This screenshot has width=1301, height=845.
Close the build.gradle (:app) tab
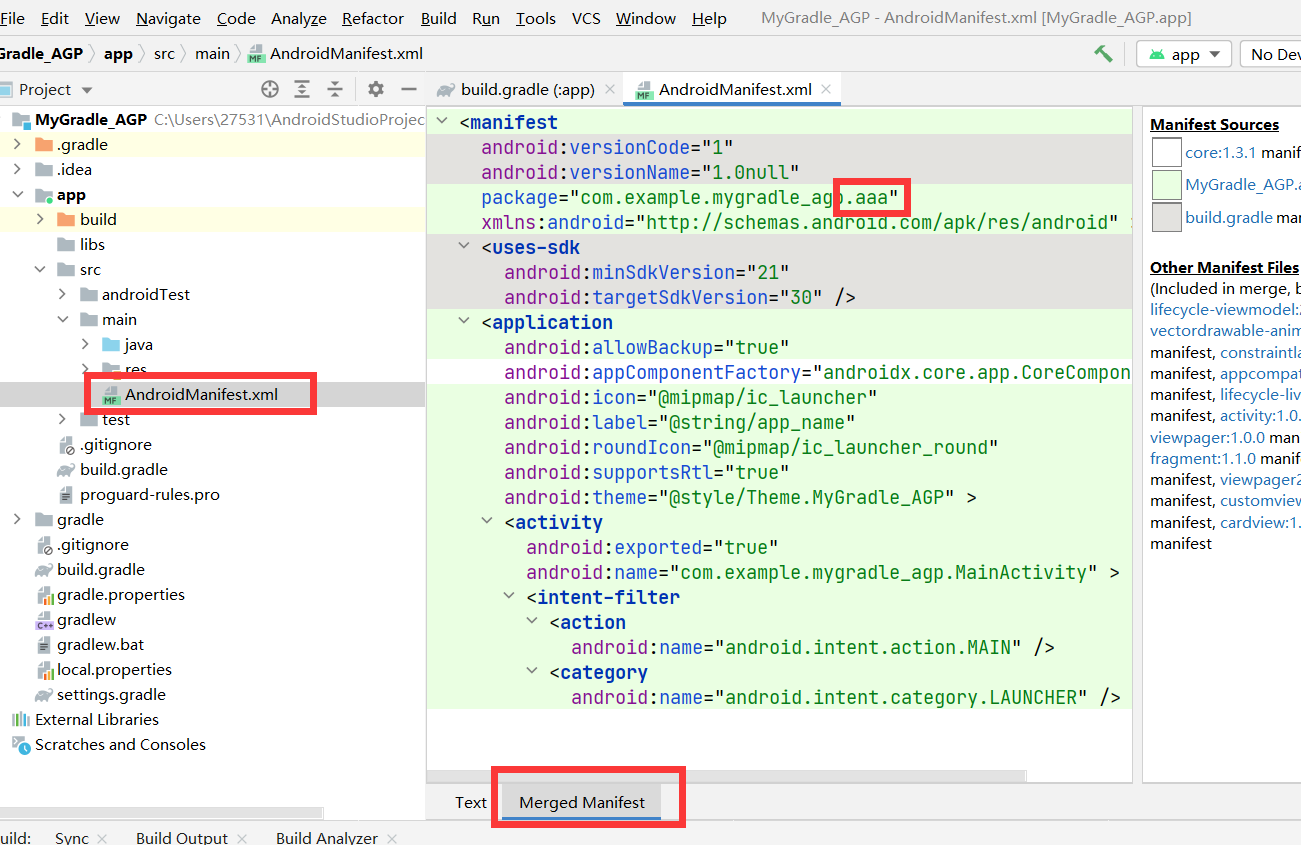pyautogui.click(x=610, y=89)
